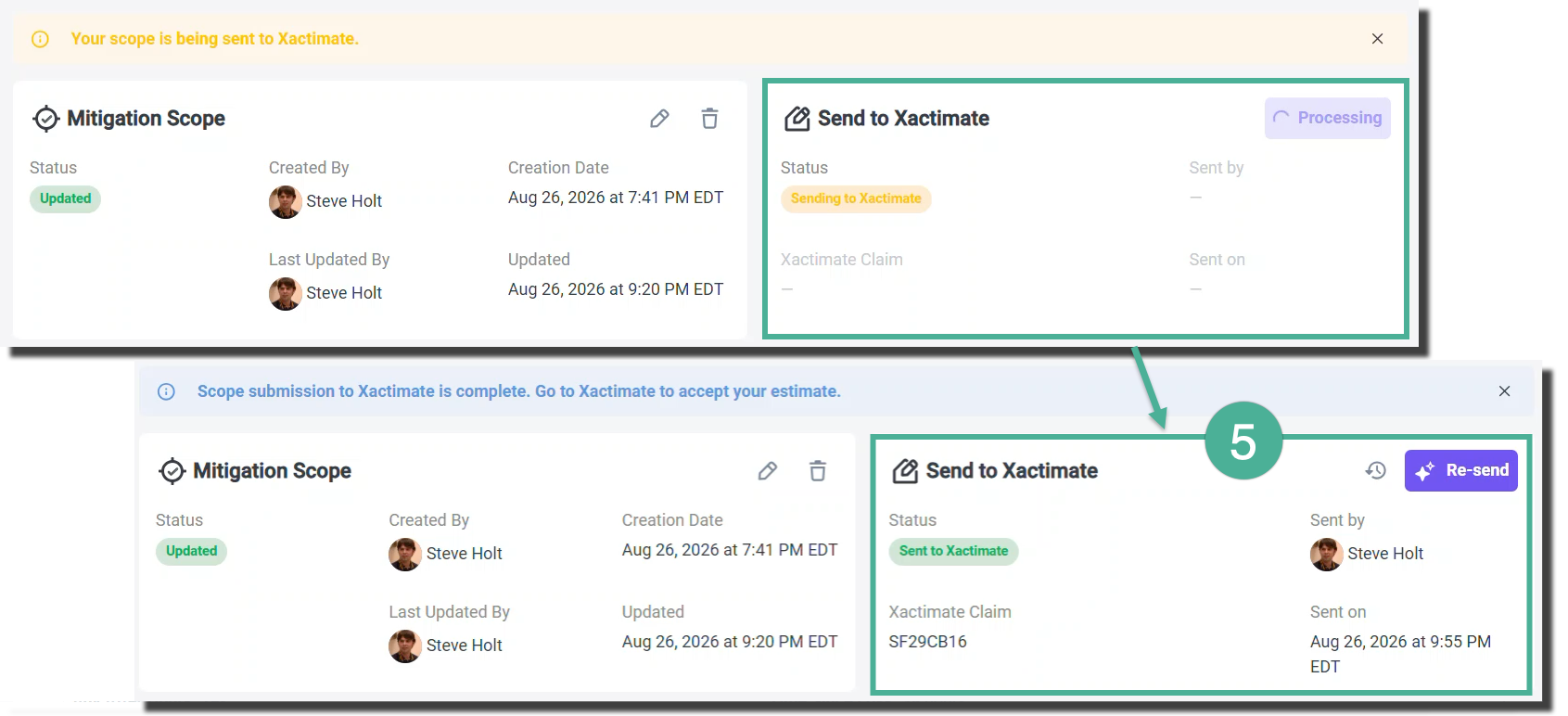This screenshot has width=1568, height=716.
Task: Click 'Aug 26, 2026 at 9:20 PM EDT' in the top panel
Action: coord(616,289)
